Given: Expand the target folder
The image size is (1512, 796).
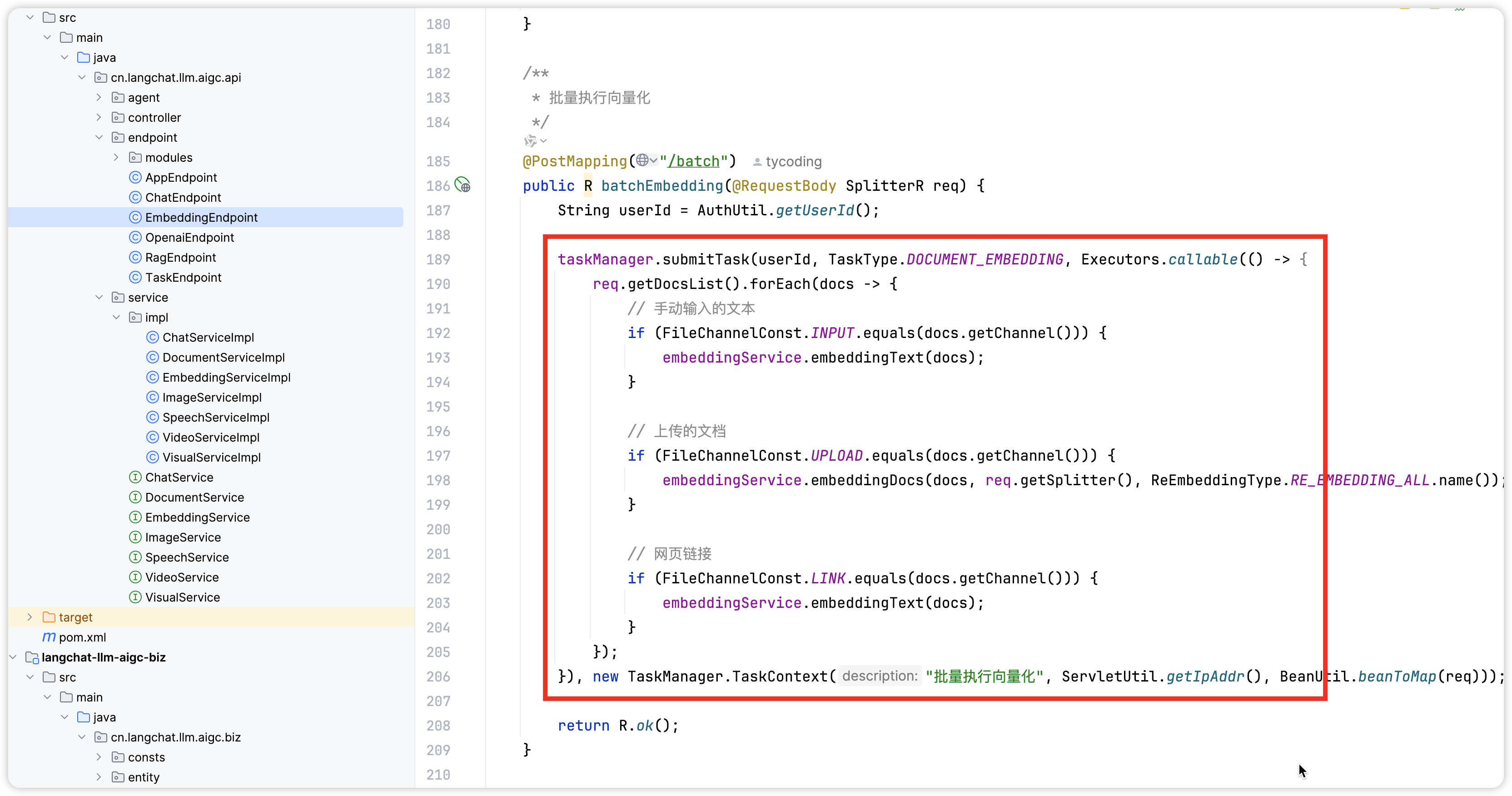Looking at the screenshot, I should click(x=30, y=617).
